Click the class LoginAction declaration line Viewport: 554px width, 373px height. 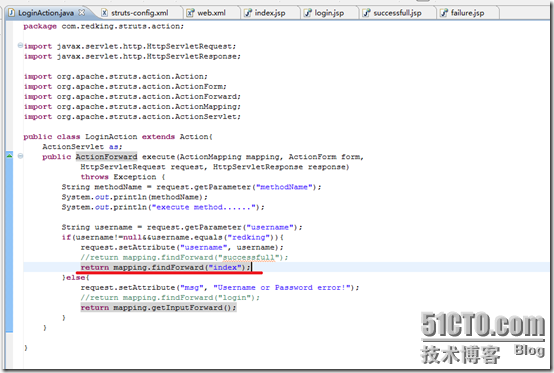tap(118, 137)
